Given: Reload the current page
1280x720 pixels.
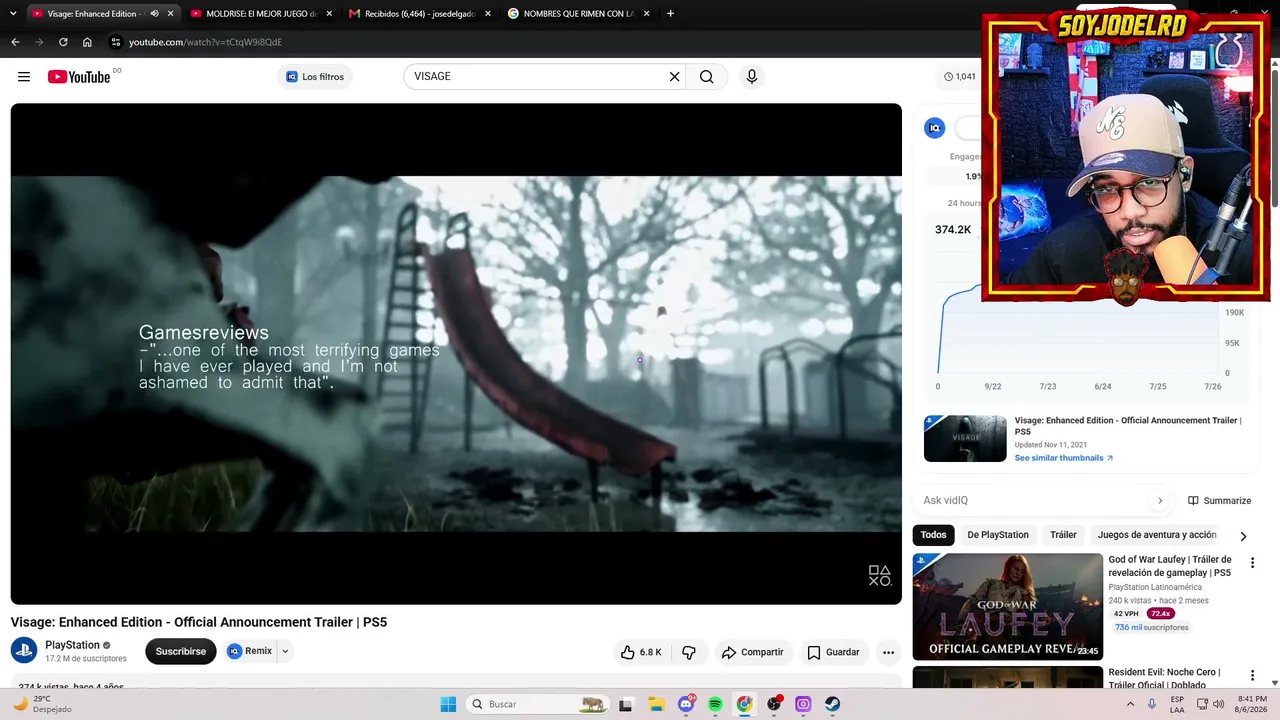Looking at the screenshot, I should [x=63, y=42].
